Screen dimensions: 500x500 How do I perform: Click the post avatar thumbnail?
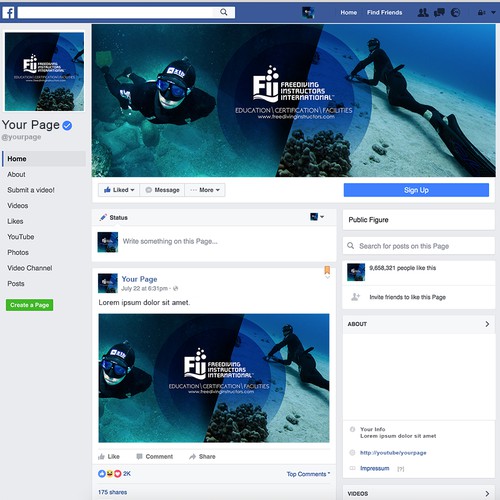pyautogui.click(x=108, y=283)
